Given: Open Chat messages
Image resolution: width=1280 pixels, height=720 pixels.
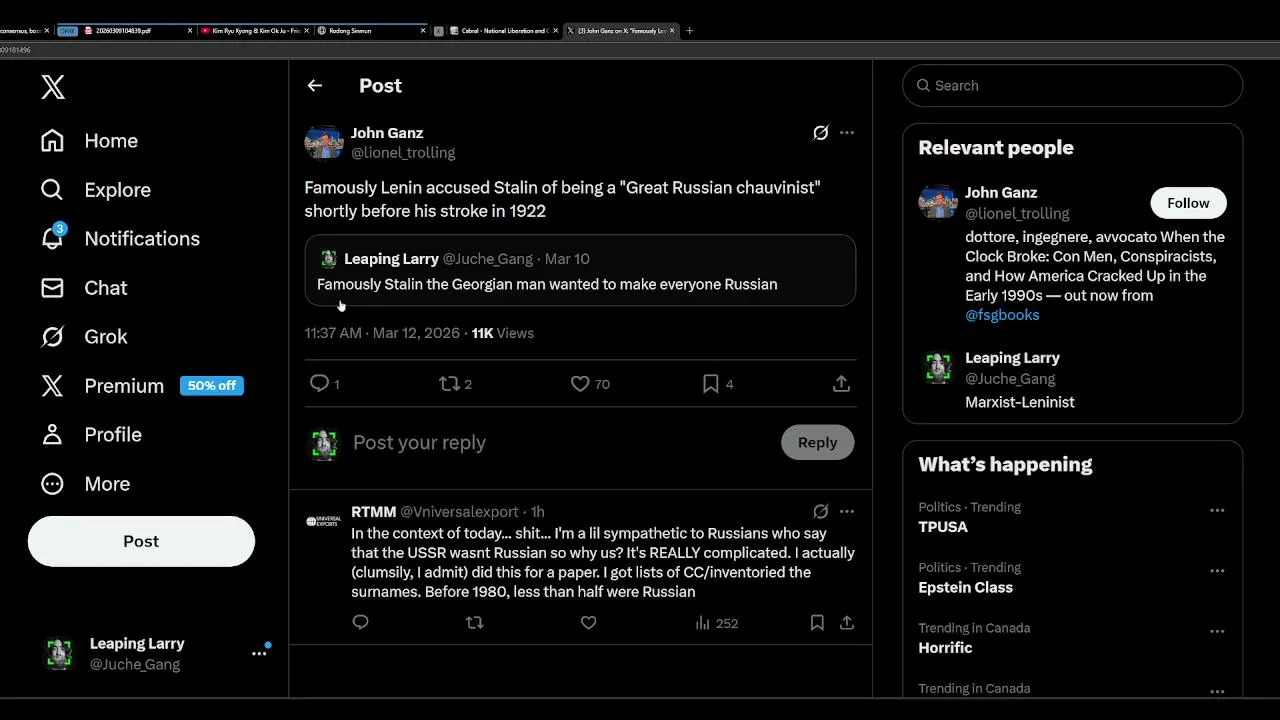Looking at the screenshot, I should [83, 288].
